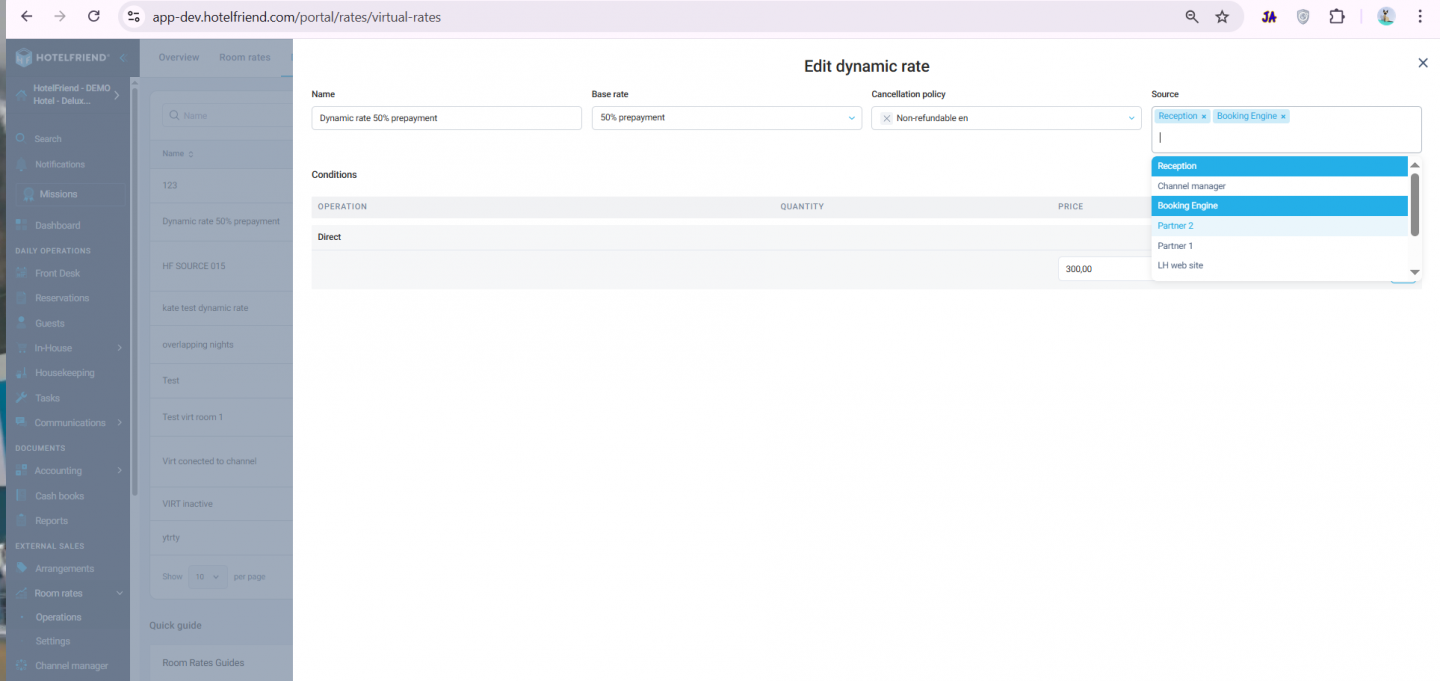The image size is (1440, 681).
Task: Go back with the browser arrow
Action: [x=27, y=17]
